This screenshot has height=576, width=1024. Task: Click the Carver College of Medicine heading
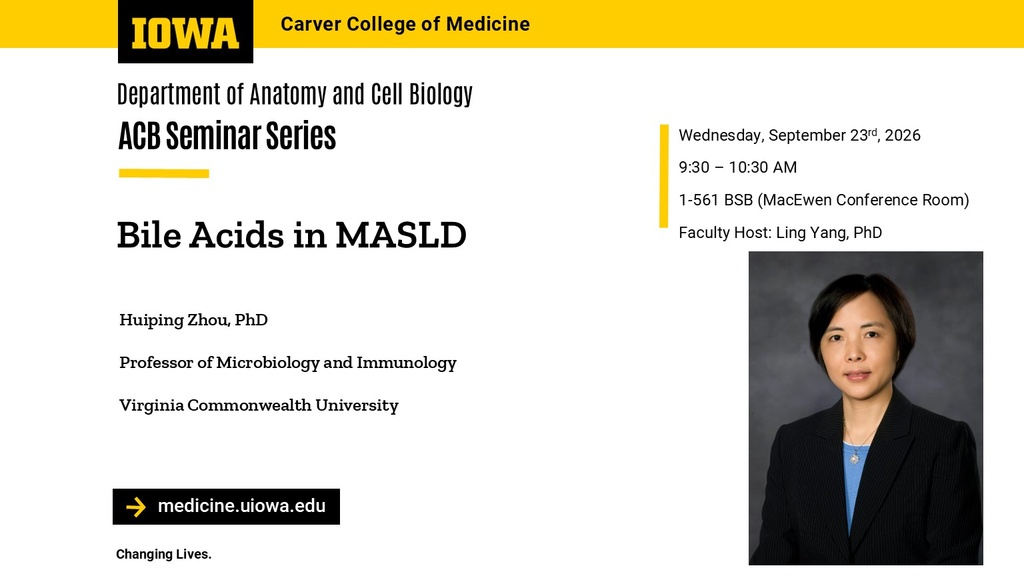(405, 24)
